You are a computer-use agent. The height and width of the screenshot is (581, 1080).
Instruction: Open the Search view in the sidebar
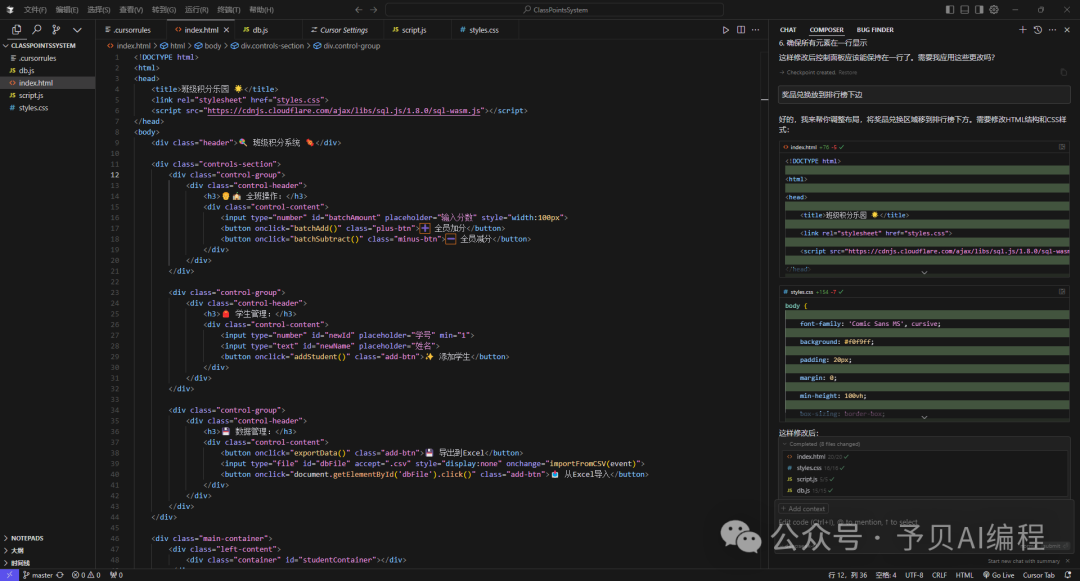tap(36, 30)
